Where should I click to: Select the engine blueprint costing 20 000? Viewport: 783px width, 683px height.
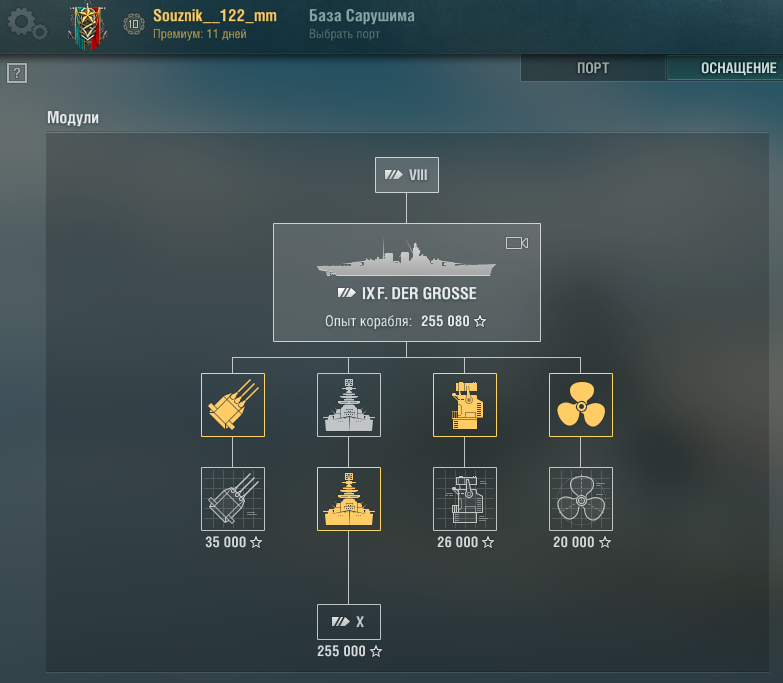(581, 499)
